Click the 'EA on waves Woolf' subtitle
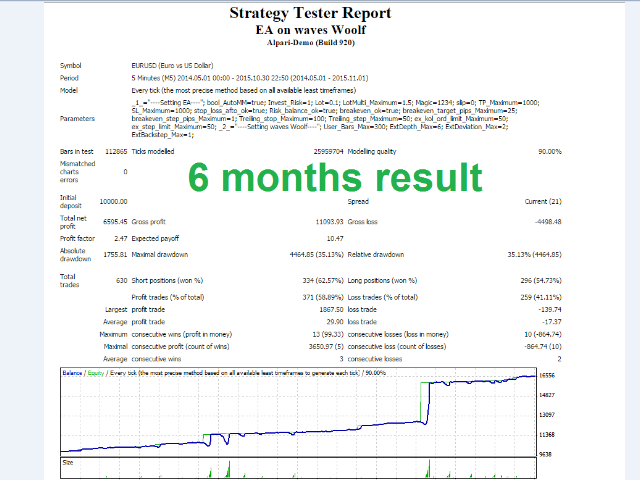Viewport: 640px width, 480px height. [x=311, y=30]
